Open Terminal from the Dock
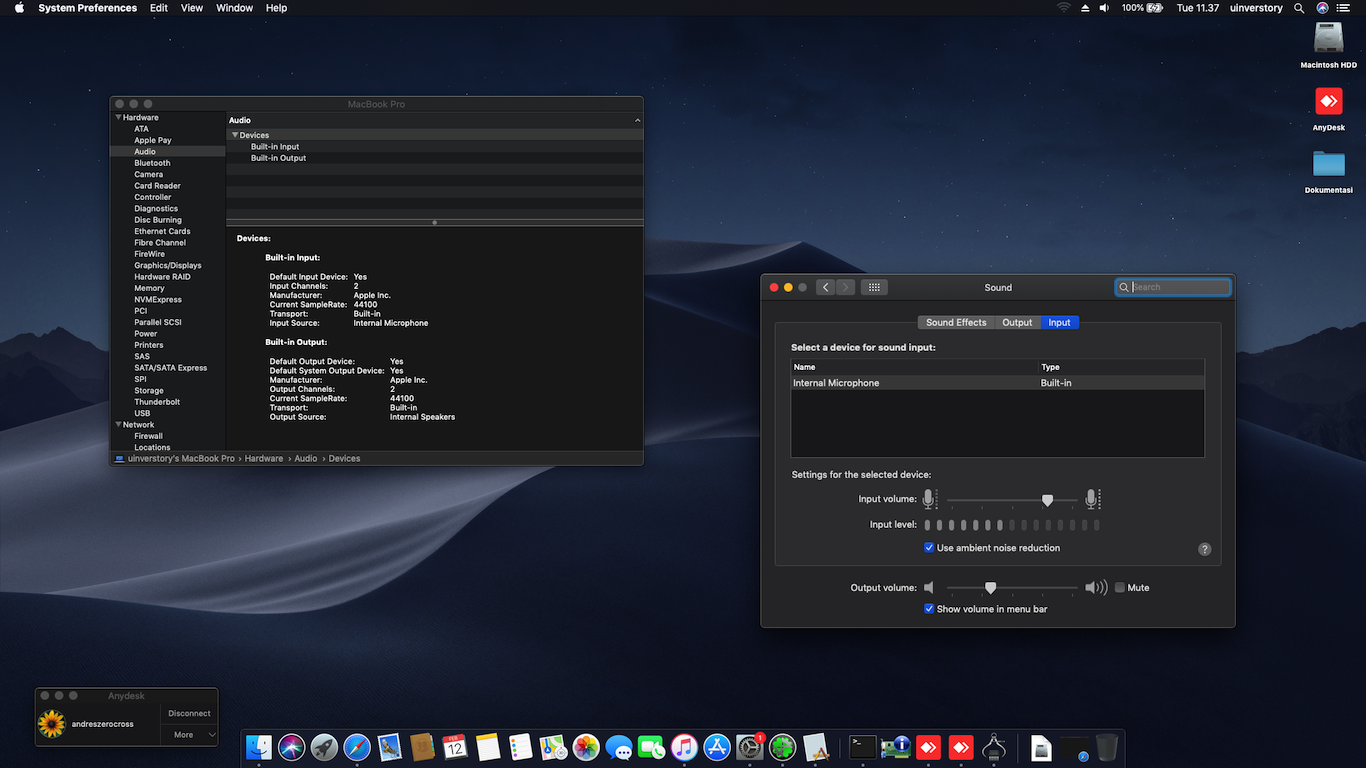The image size is (1366, 768). tap(863, 746)
